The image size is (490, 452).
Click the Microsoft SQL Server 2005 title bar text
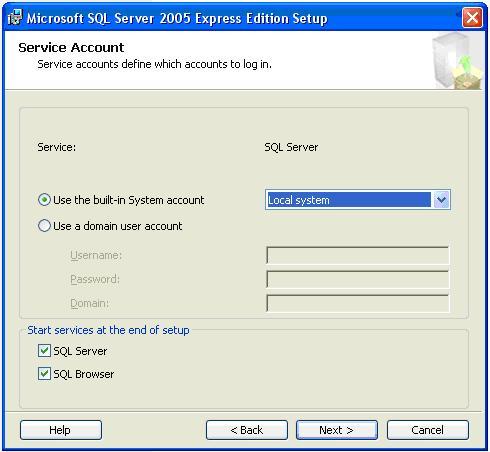tap(177, 18)
